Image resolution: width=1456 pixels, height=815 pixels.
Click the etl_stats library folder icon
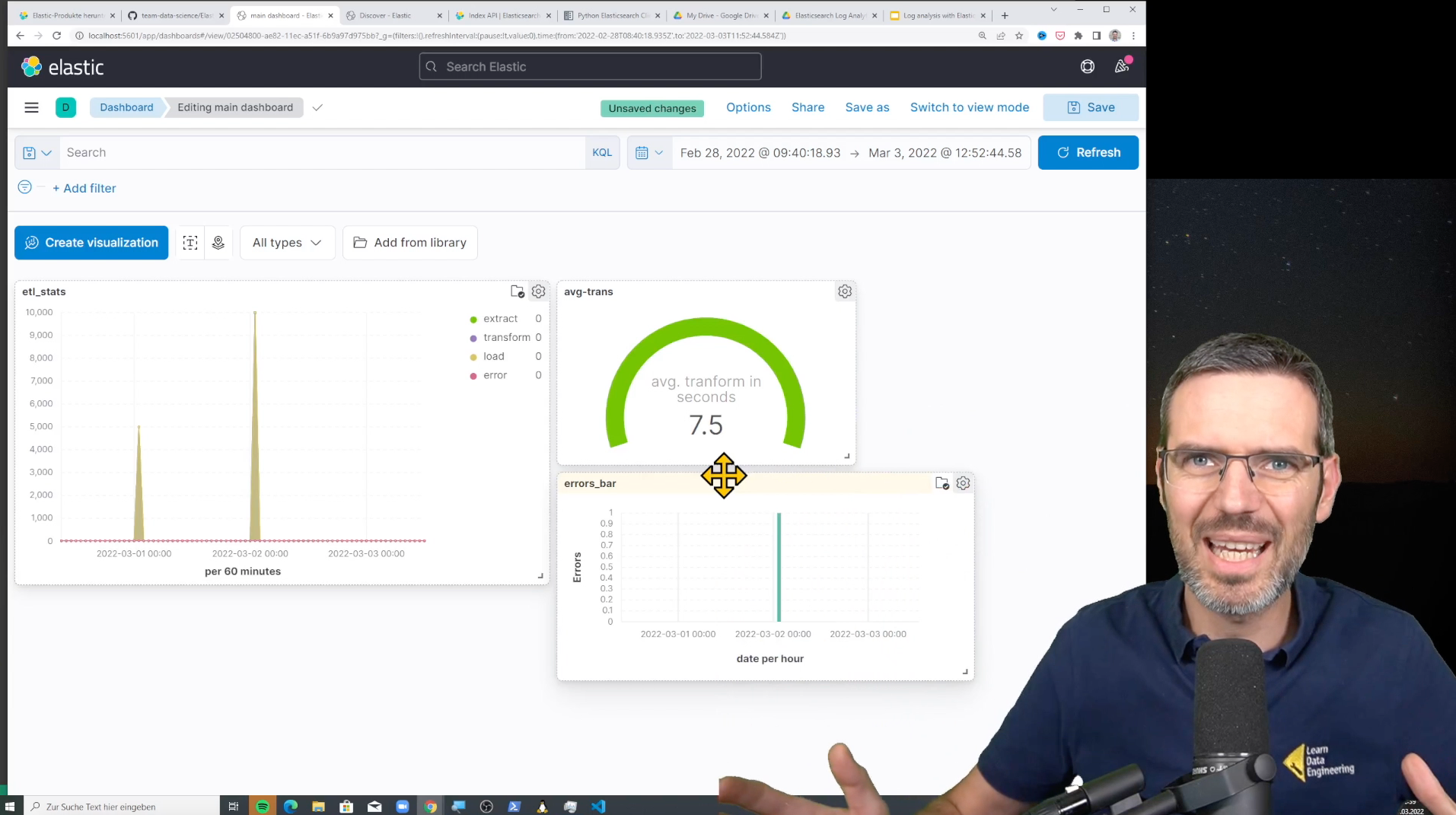(518, 291)
